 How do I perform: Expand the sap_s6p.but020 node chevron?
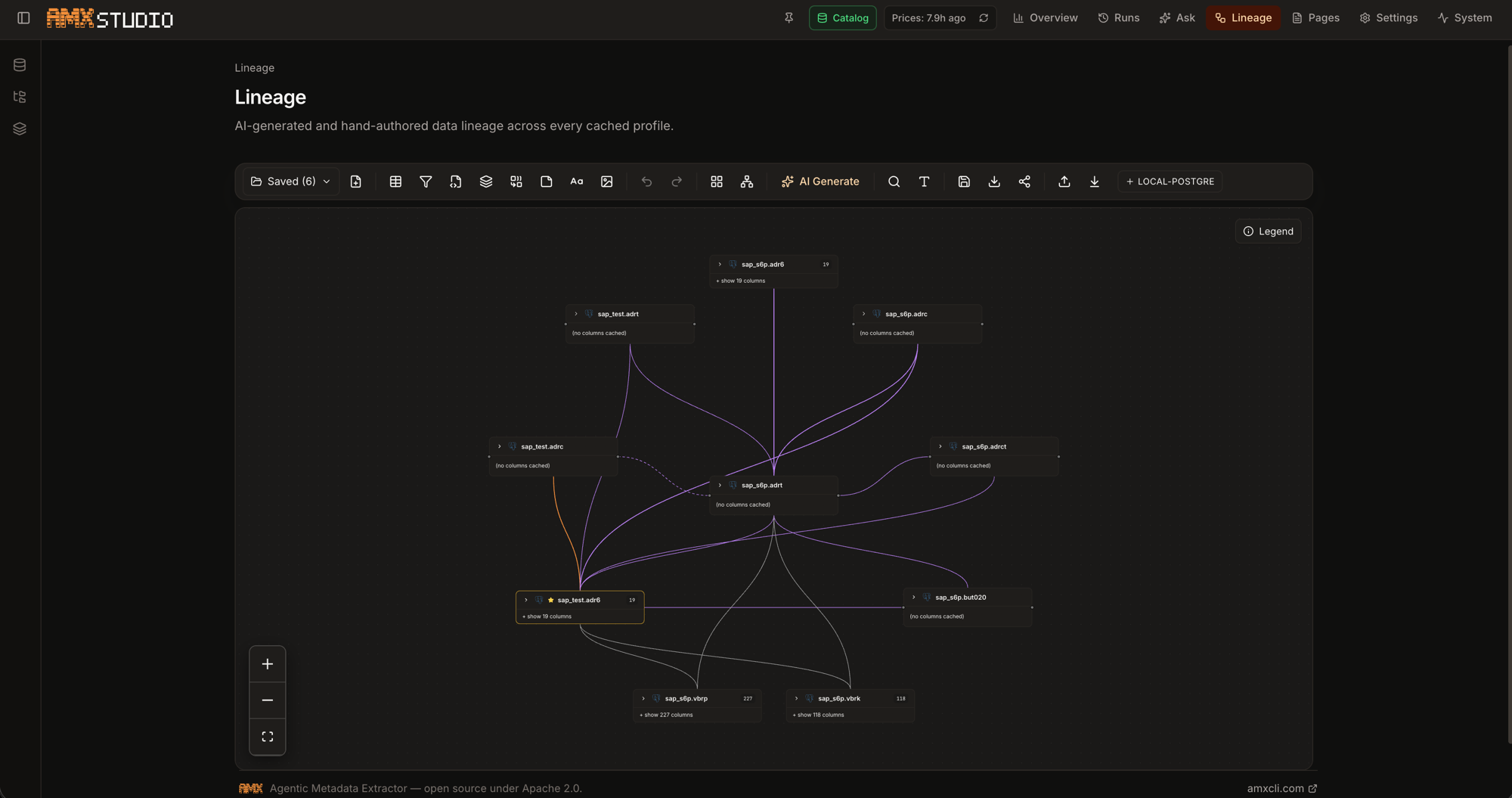tap(913, 598)
